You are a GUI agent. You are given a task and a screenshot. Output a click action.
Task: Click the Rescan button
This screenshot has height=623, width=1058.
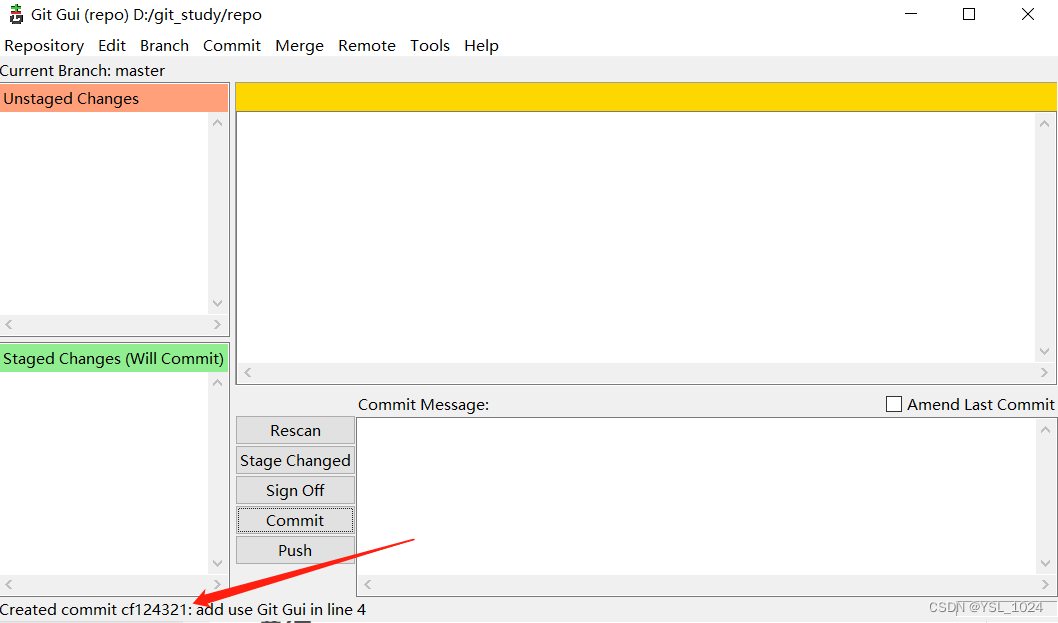296,431
